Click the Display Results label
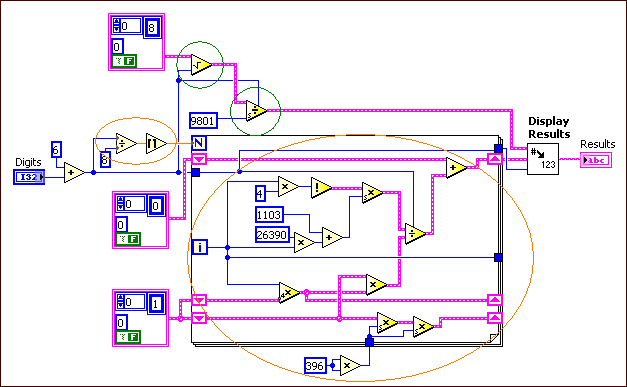Image resolution: width=627 pixels, height=387 pixels. pos(549,128)
